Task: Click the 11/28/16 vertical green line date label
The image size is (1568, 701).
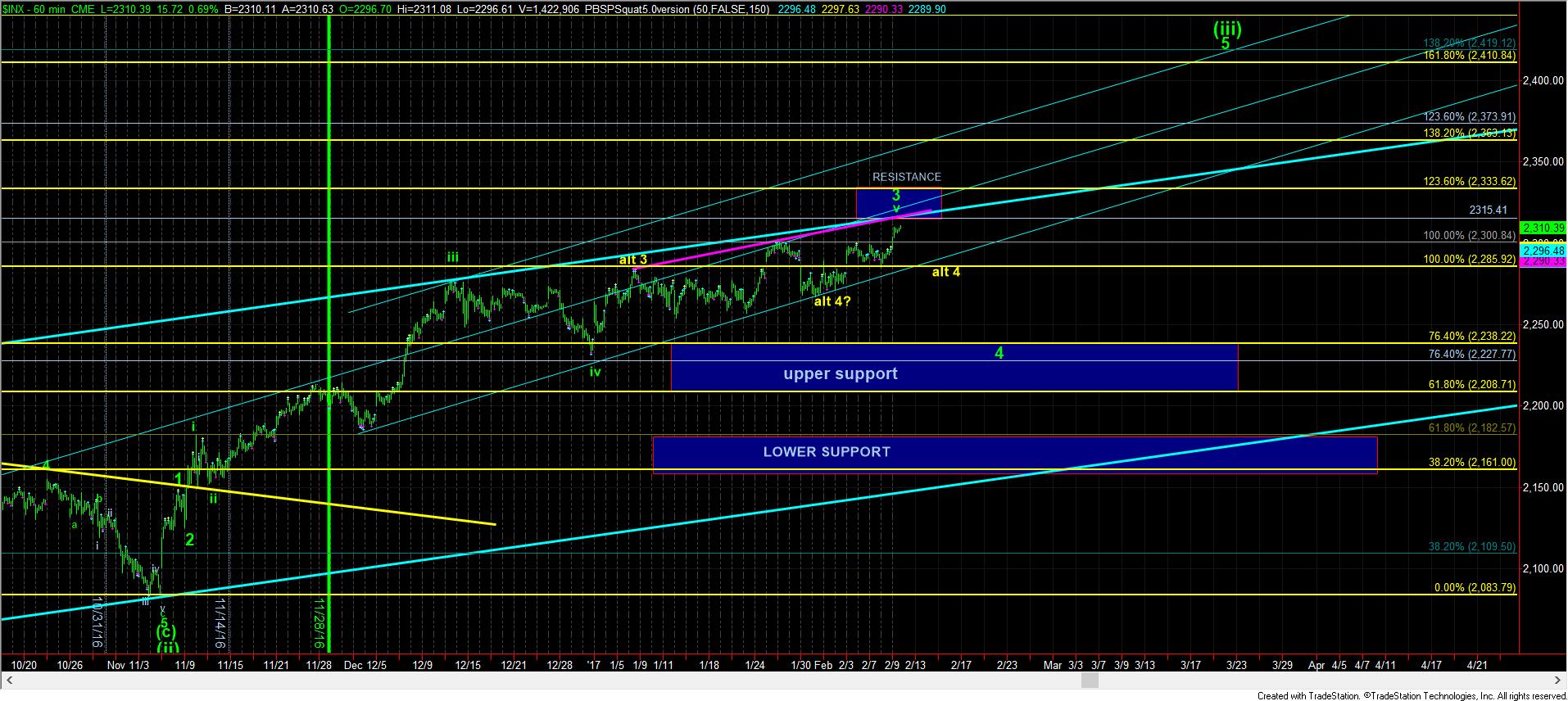Action: 319,624
